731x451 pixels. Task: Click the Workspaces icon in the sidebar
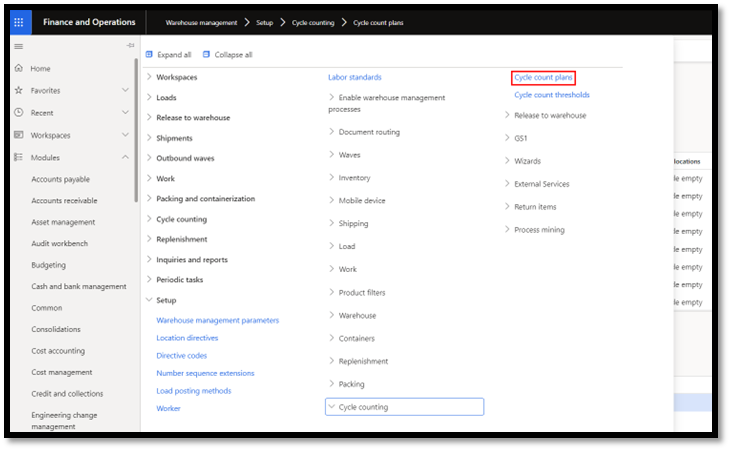tap(19, 135)
